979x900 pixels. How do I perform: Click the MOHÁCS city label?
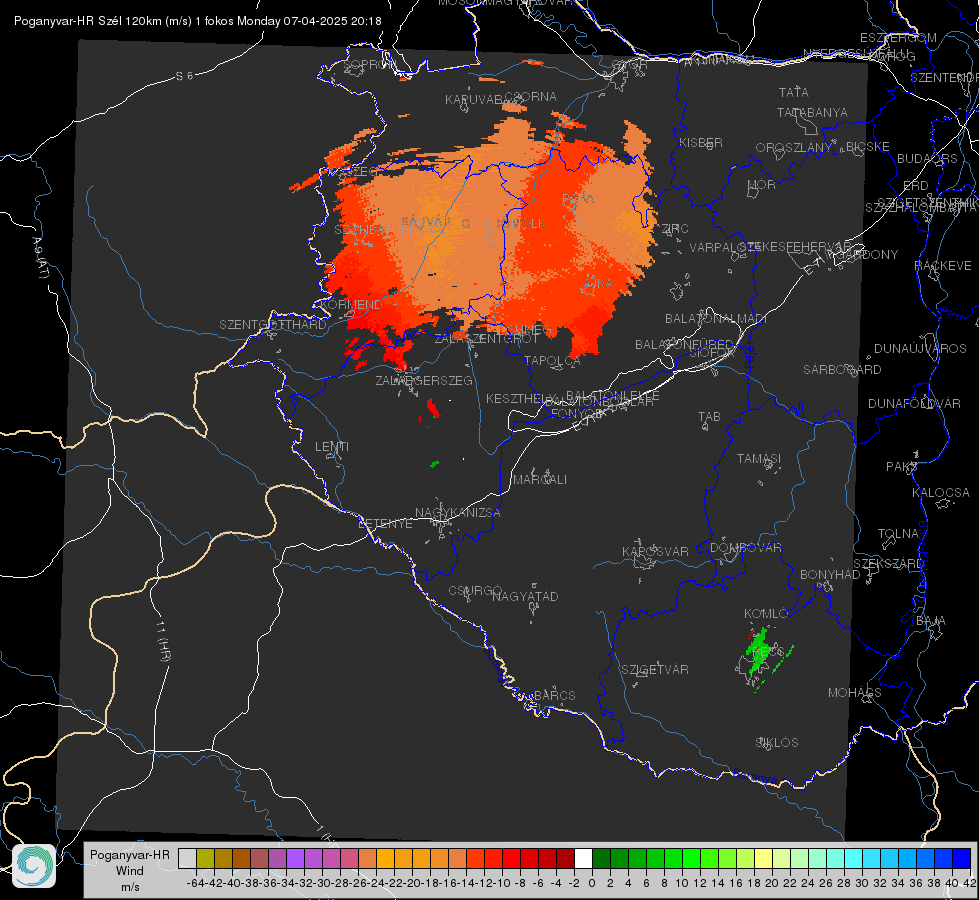click(854, 693)
